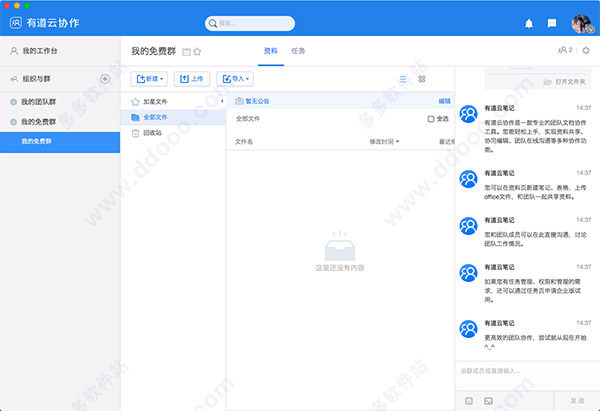The image size is (600, 411).
Task: Click the 全部文件 breadcrumb
Action: [248, 119]
